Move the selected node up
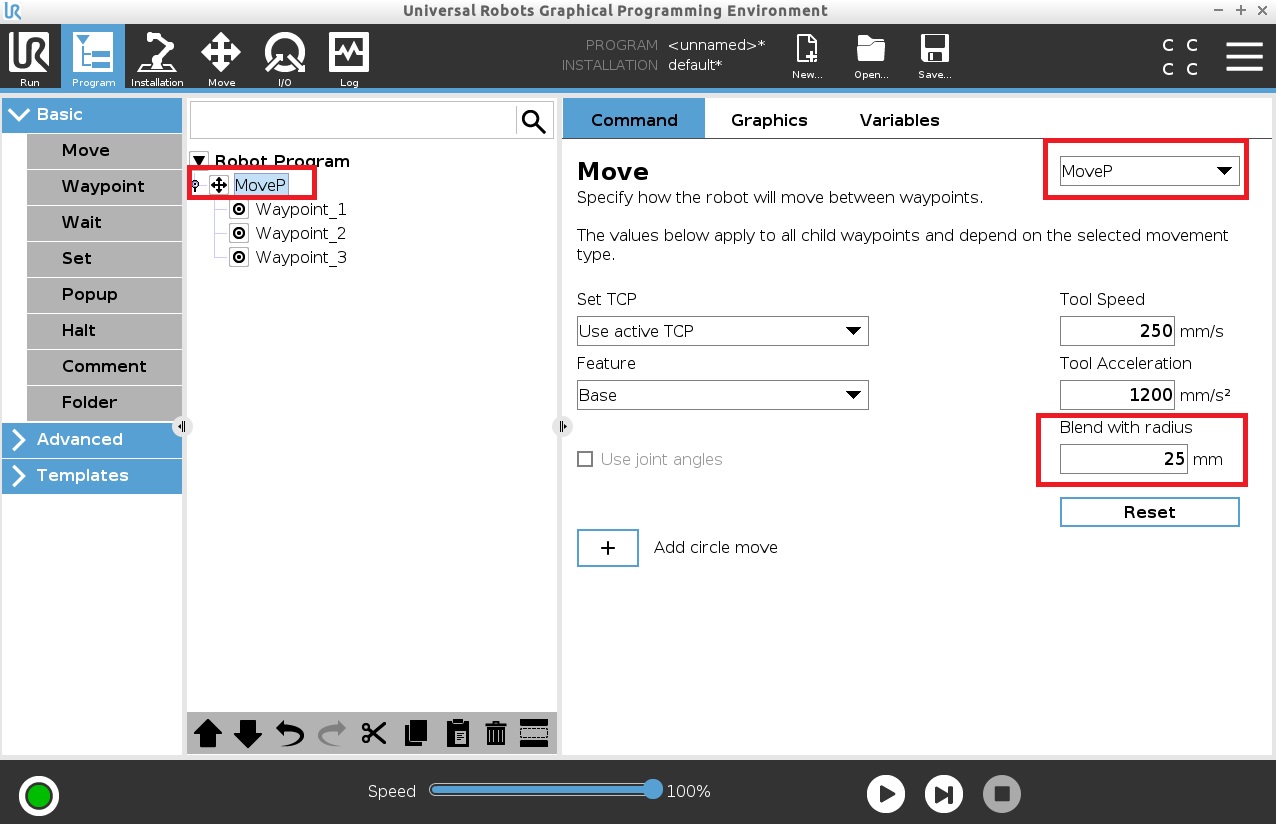Screen dimensions: 1276x824 click(208, 734)
